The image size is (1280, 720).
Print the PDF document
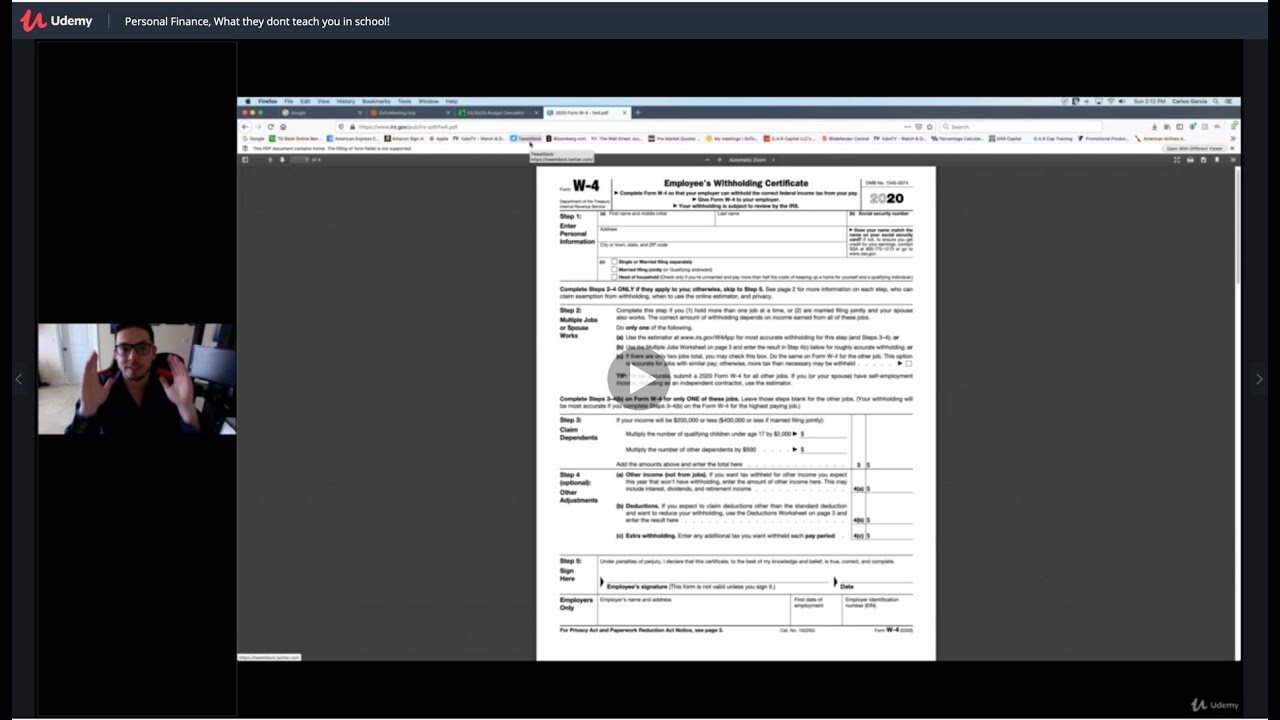pos(1190,159)
